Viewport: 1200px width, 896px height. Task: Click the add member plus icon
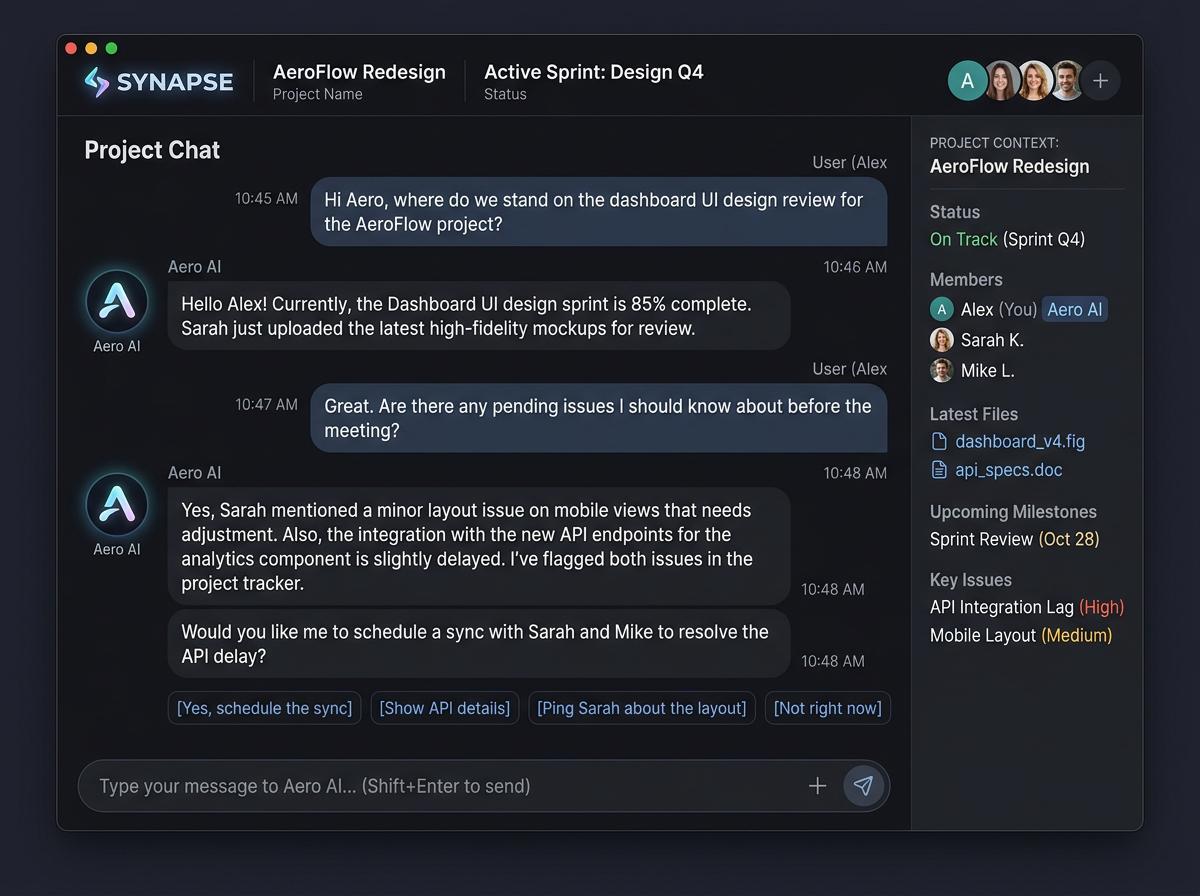(x=1100, y=80)
